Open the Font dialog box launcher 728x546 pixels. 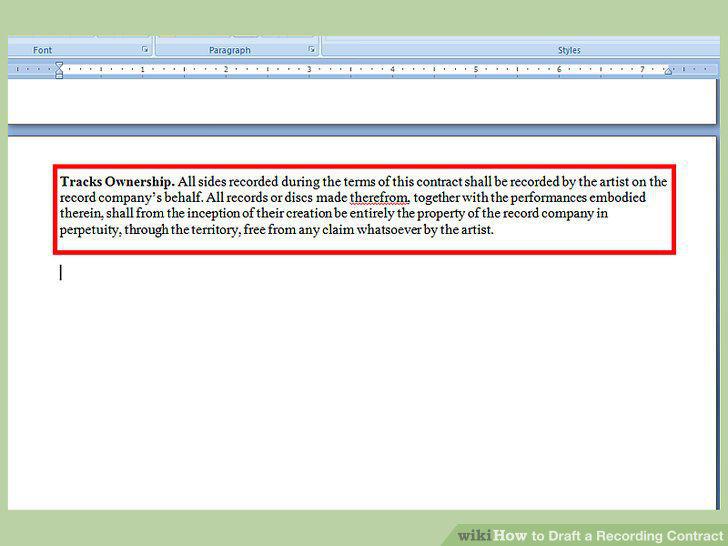[145, 49]
